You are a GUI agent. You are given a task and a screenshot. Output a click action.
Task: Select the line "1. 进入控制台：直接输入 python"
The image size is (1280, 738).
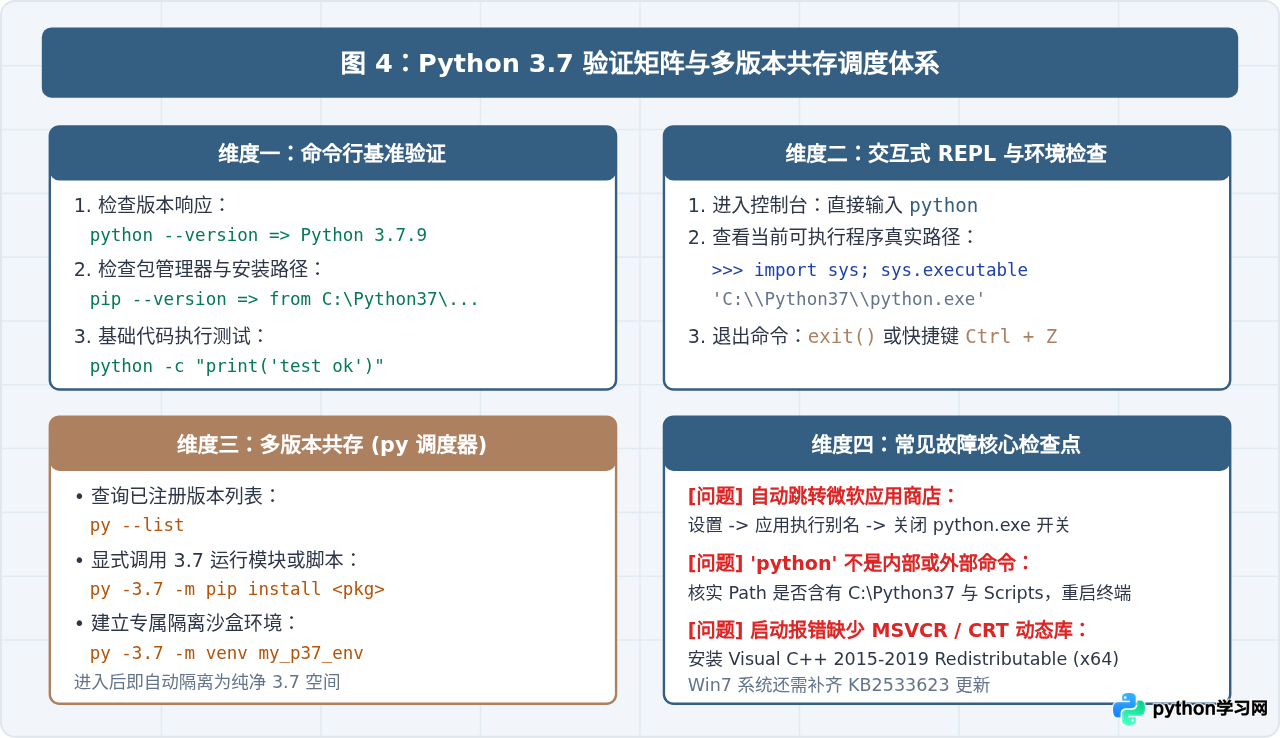tap(833, 205)
